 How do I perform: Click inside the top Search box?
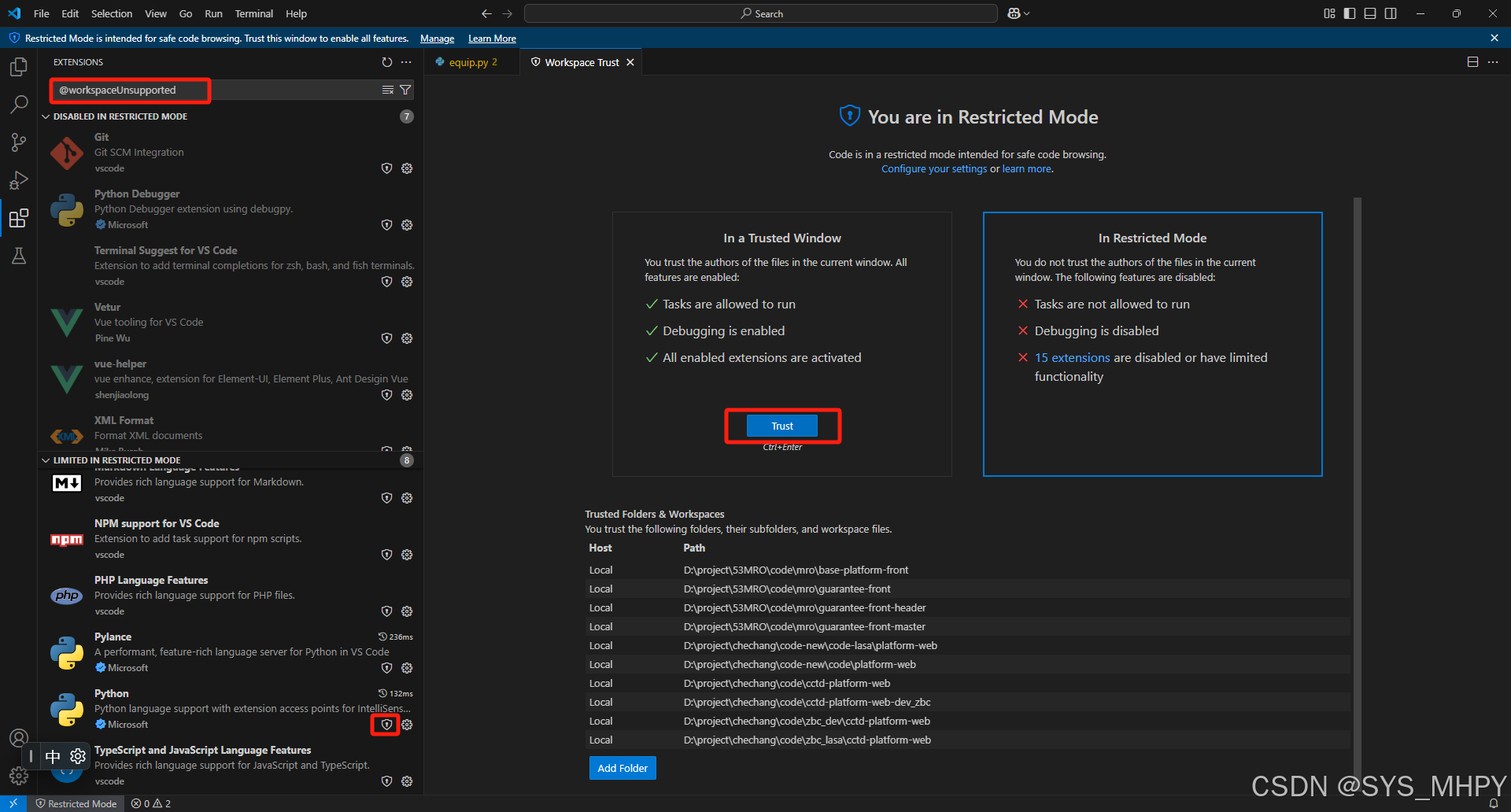(759, 13)
